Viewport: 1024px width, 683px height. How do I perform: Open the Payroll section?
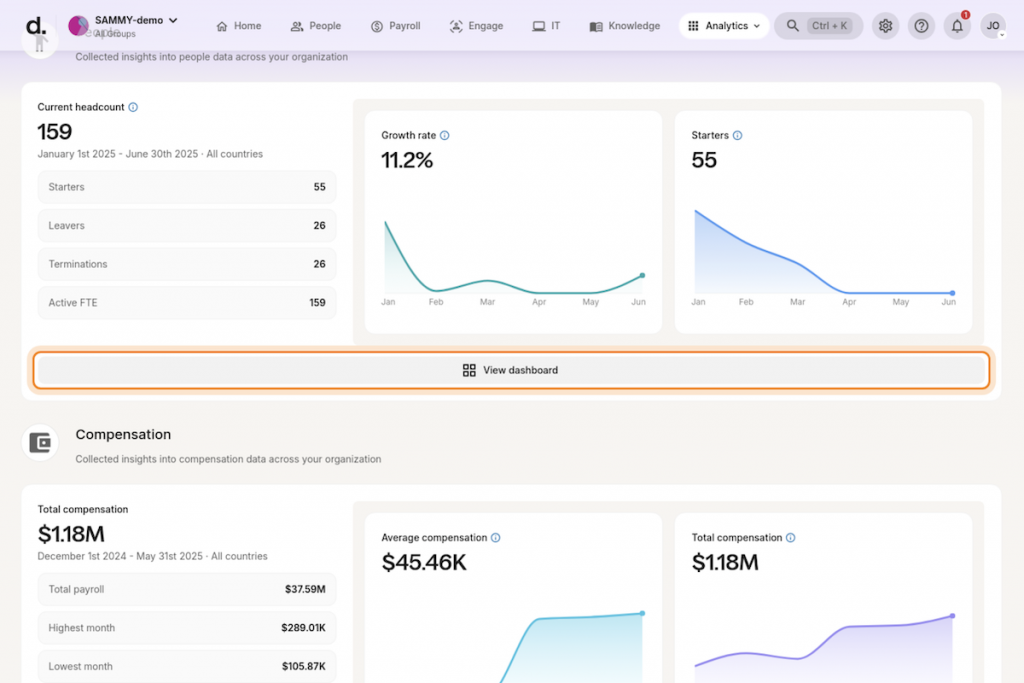[395, 26]
